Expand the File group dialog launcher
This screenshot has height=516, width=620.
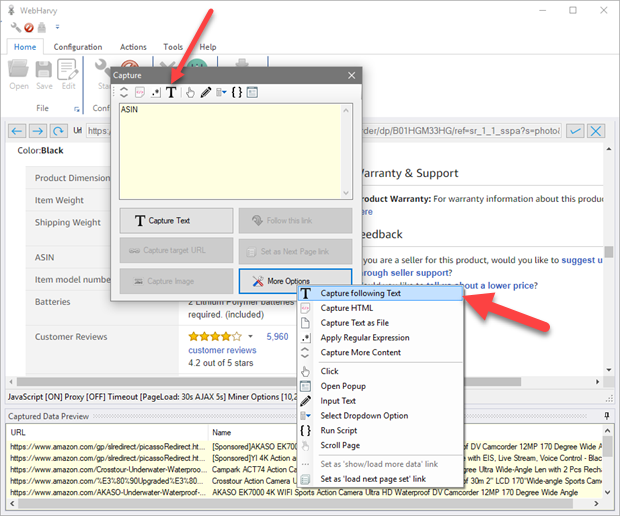tap(74, 107)
